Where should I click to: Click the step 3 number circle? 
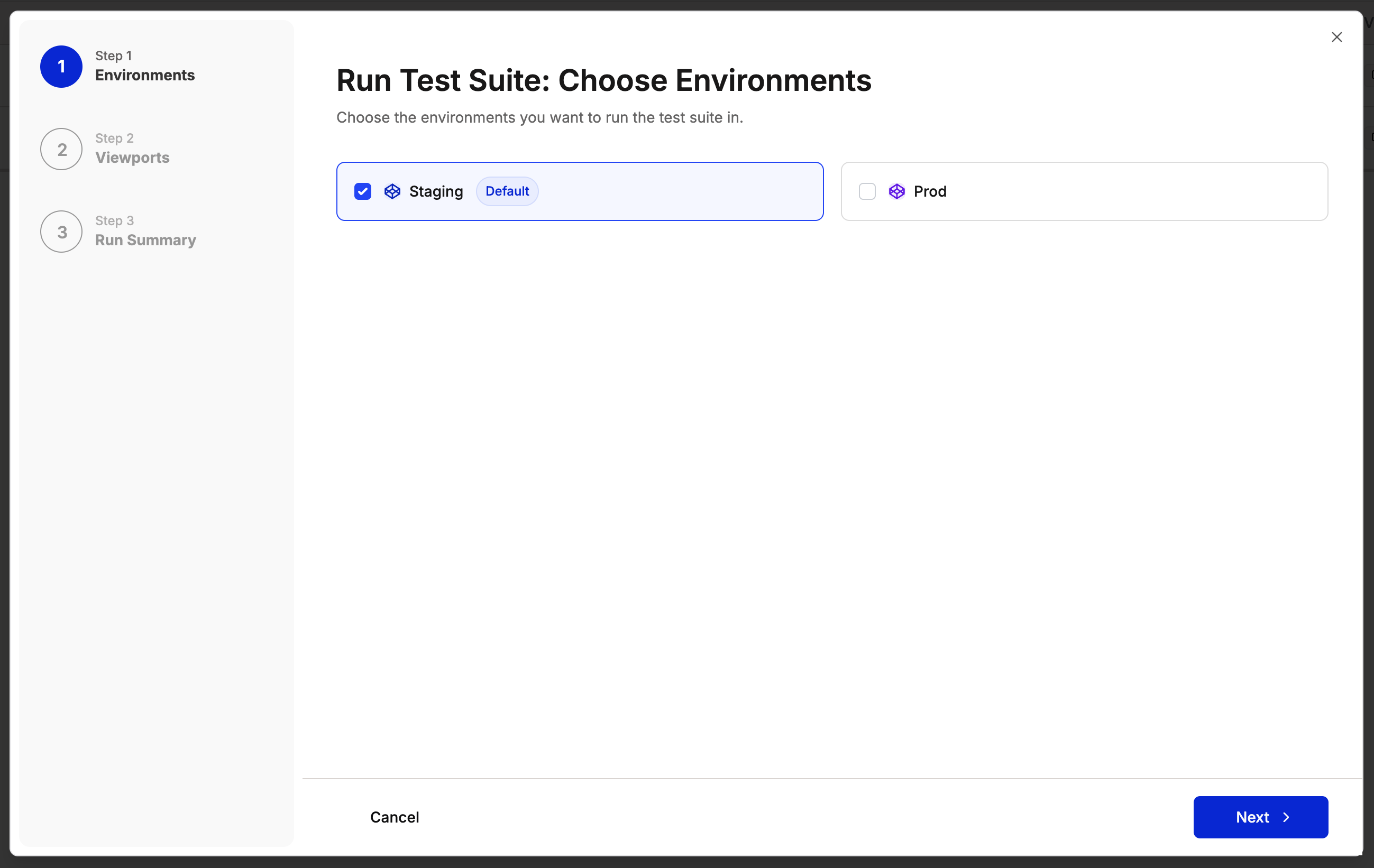tap(61, 232)
